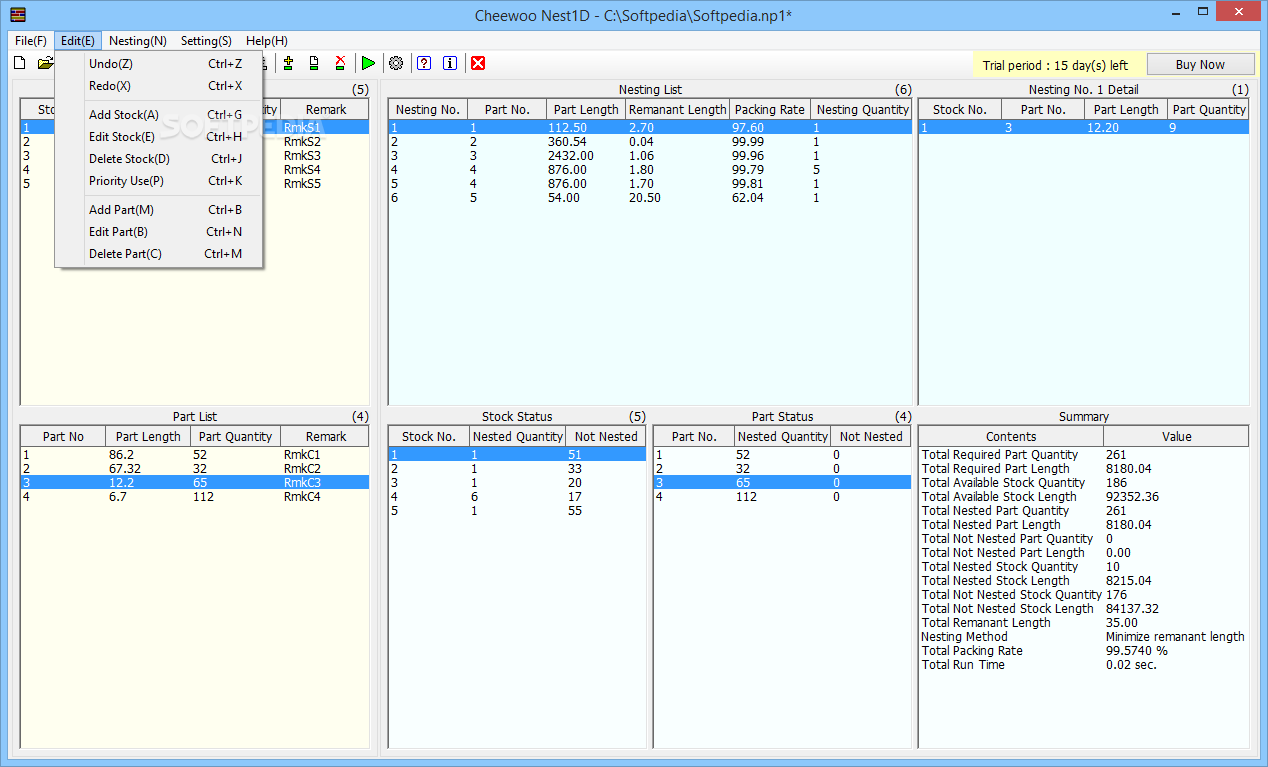Viewport: 1268px width, 767px height.
Task: Select Nesting Detail row with part length 12.20
Action: [1084, 128]
